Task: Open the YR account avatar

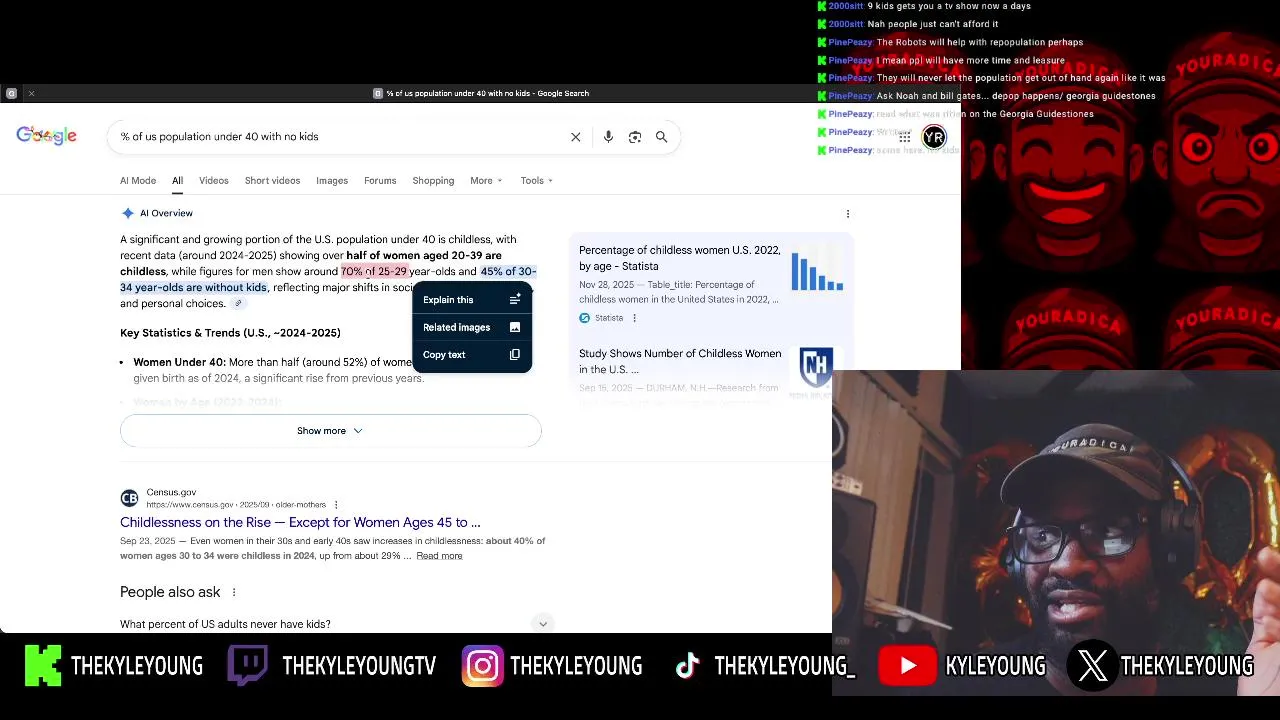Action: pos(934,138)
